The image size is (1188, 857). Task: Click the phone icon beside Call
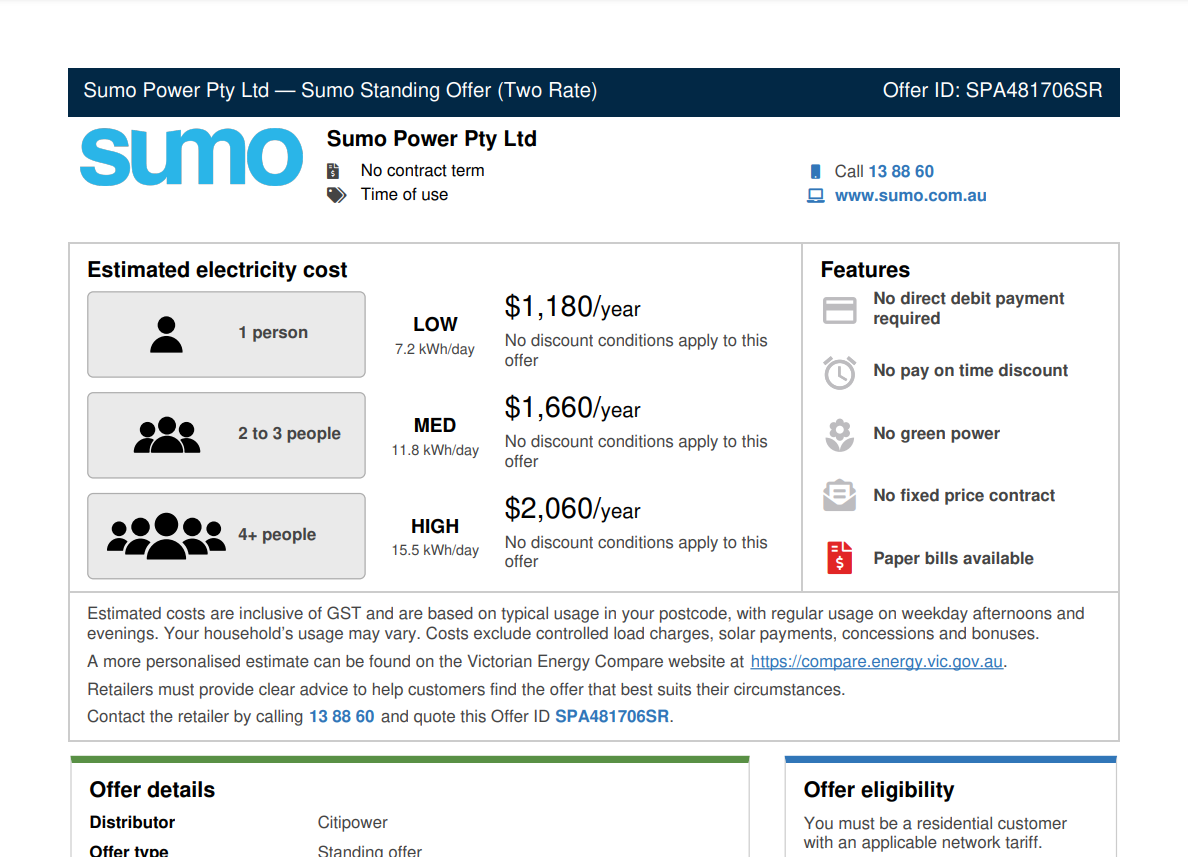coord(815,172)
